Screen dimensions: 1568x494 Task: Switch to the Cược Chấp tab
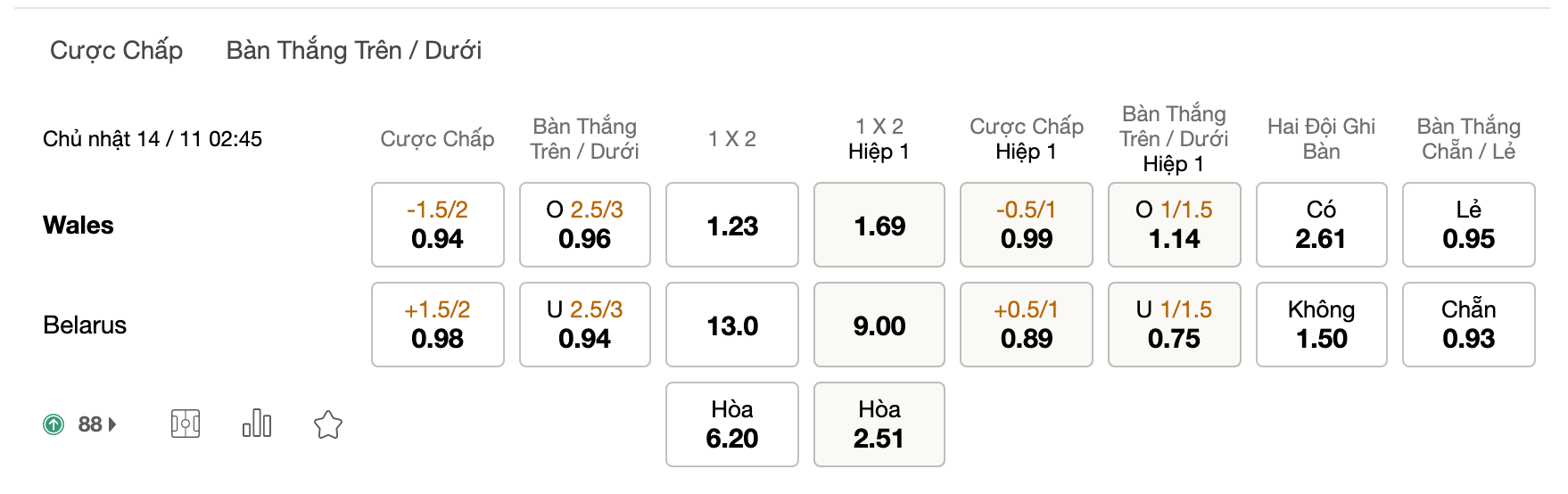tap(116, 50)
